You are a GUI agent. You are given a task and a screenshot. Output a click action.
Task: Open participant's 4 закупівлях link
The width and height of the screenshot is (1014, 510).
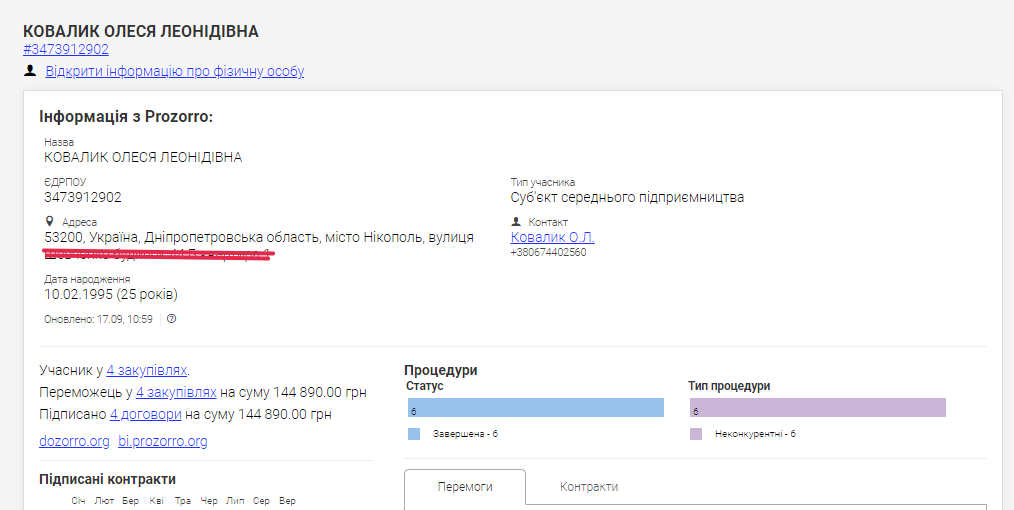147,370
